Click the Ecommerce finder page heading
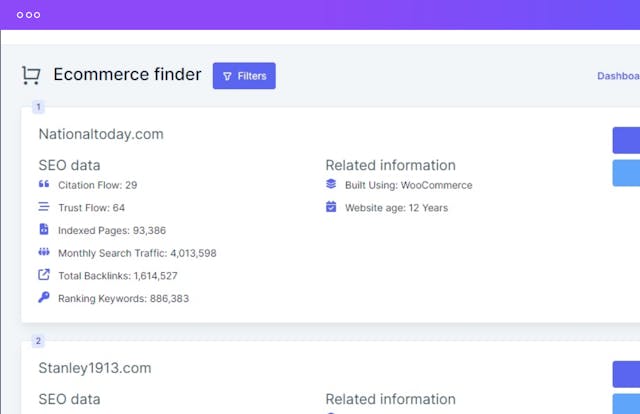The height and width of the screenshot is (414, 640). (127, 75)
